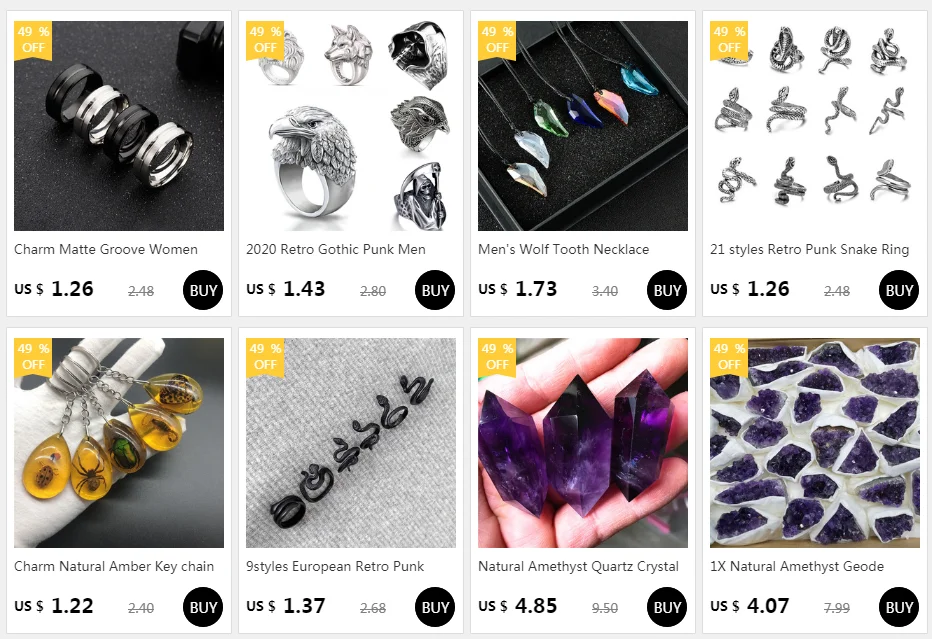Open the wolf tooth necklace product image
The height and width of the screenshot is (639, 932).
pyautogui.click(x=582, y=126)
